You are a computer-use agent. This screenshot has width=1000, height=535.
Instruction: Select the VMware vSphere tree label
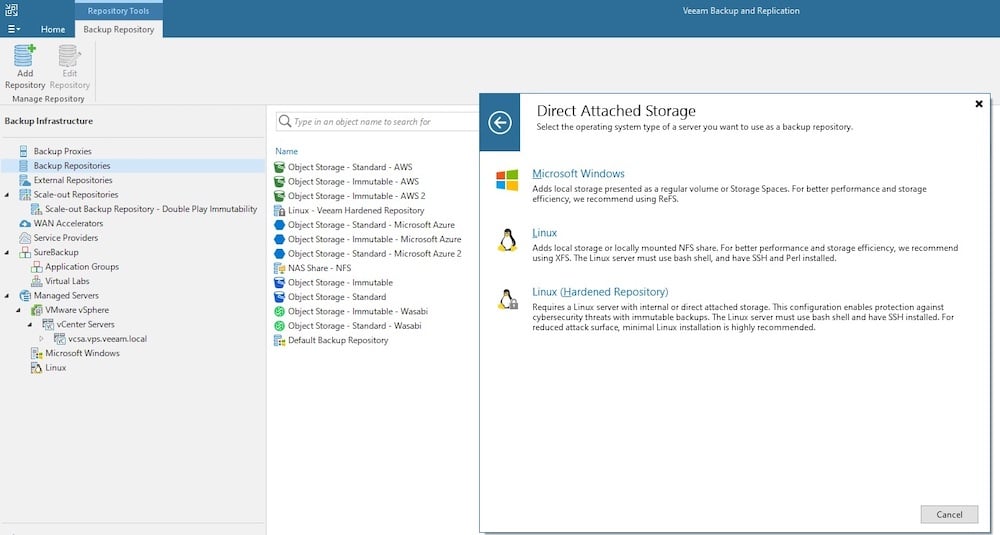(77, 310)
